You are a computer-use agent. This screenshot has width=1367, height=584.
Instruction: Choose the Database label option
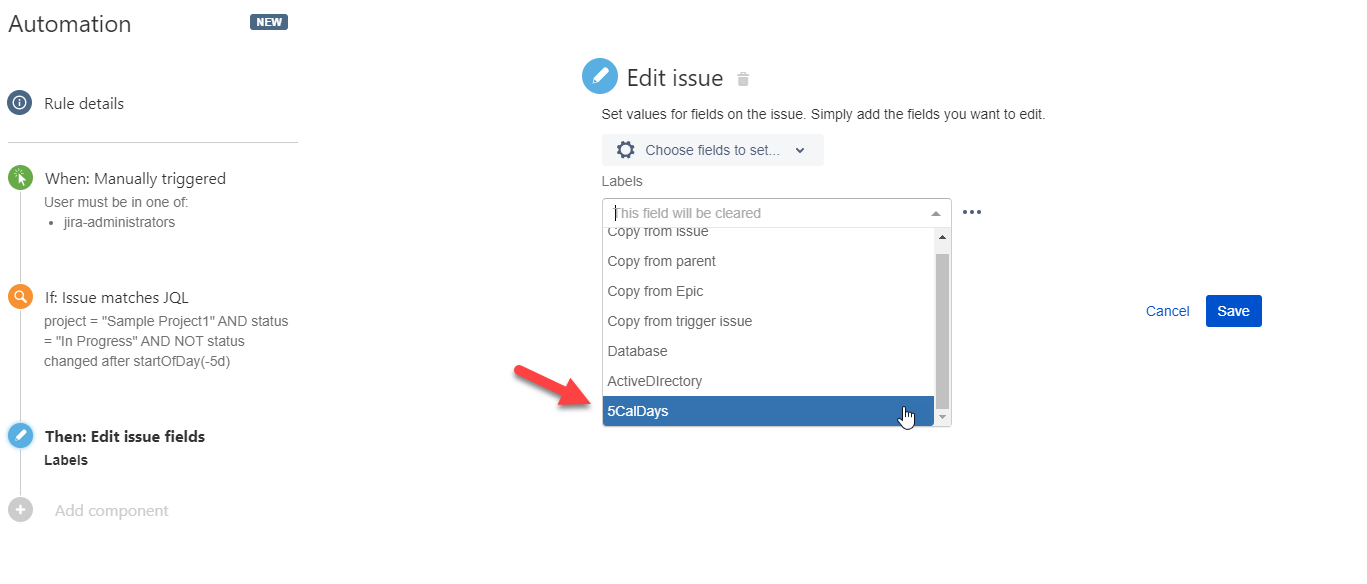pyautogui.click(x=768, y=351)
